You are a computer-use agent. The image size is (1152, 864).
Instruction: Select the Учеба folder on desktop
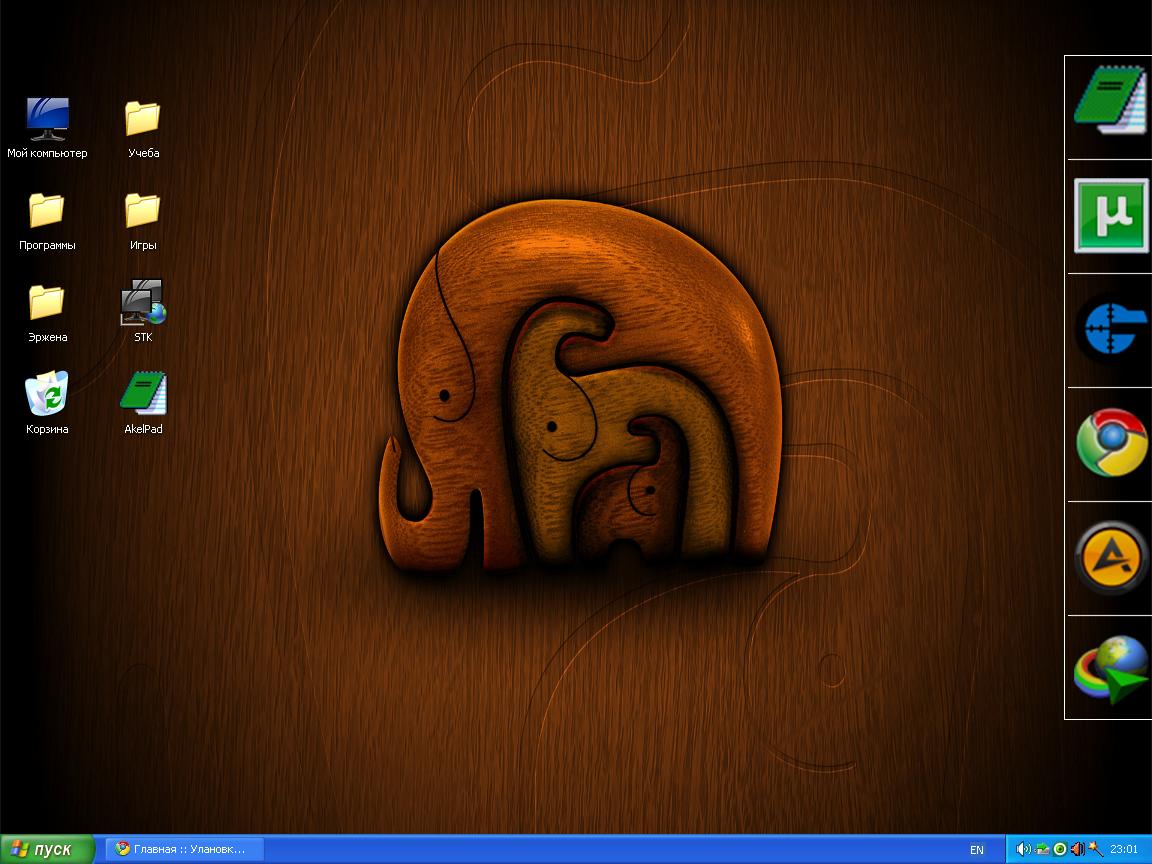click(143, 119)
